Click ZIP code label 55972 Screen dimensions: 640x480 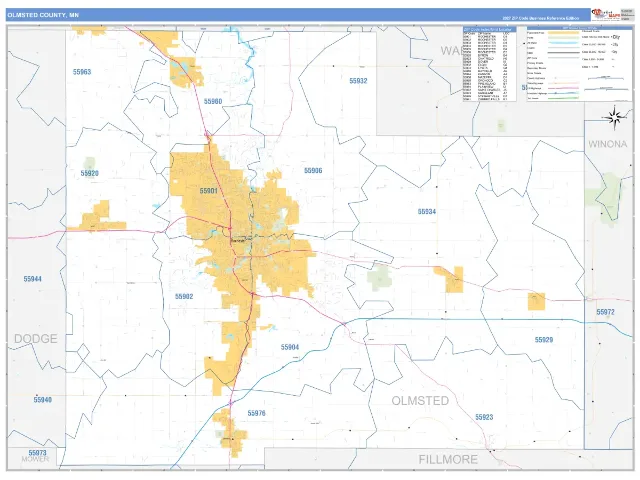(x=605, y=312)
